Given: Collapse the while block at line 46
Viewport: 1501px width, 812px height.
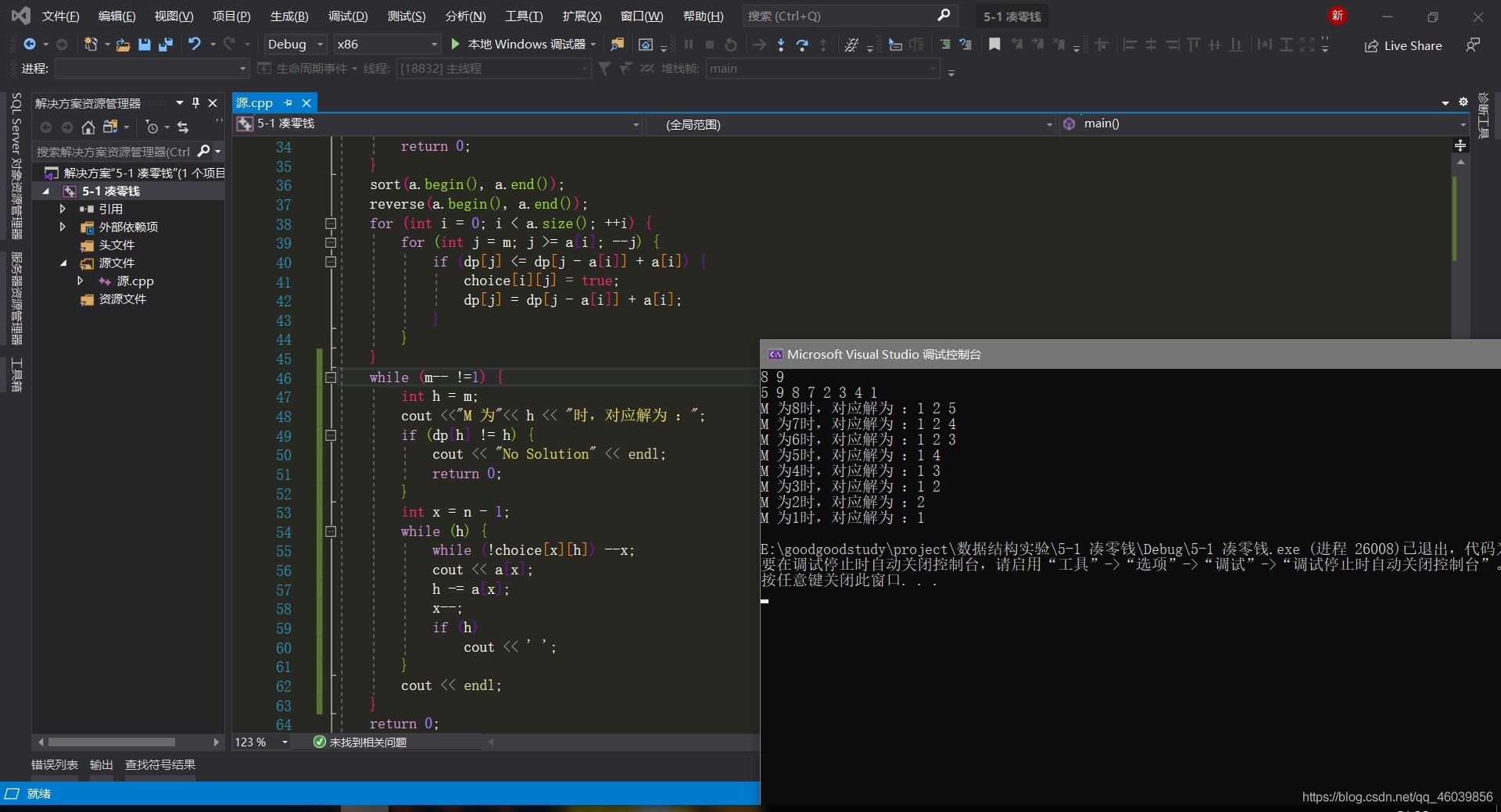Looking at the screenshot, I should tap(331, 377).
